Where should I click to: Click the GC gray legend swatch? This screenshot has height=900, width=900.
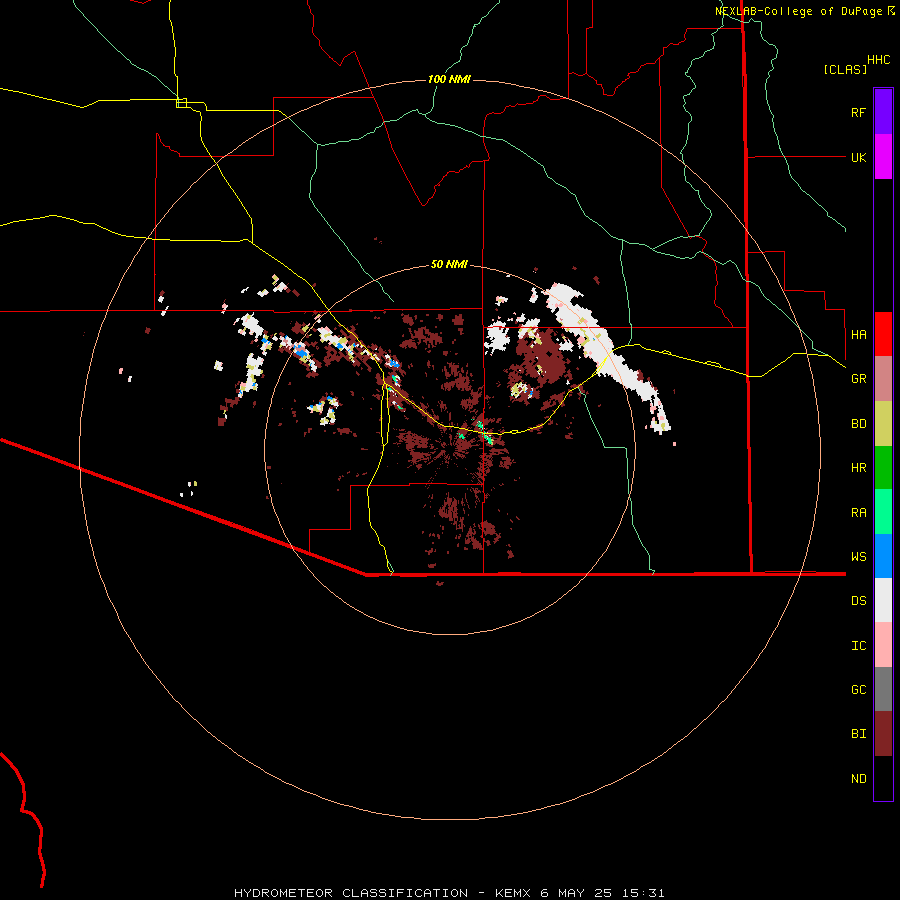tap(883, 689)
